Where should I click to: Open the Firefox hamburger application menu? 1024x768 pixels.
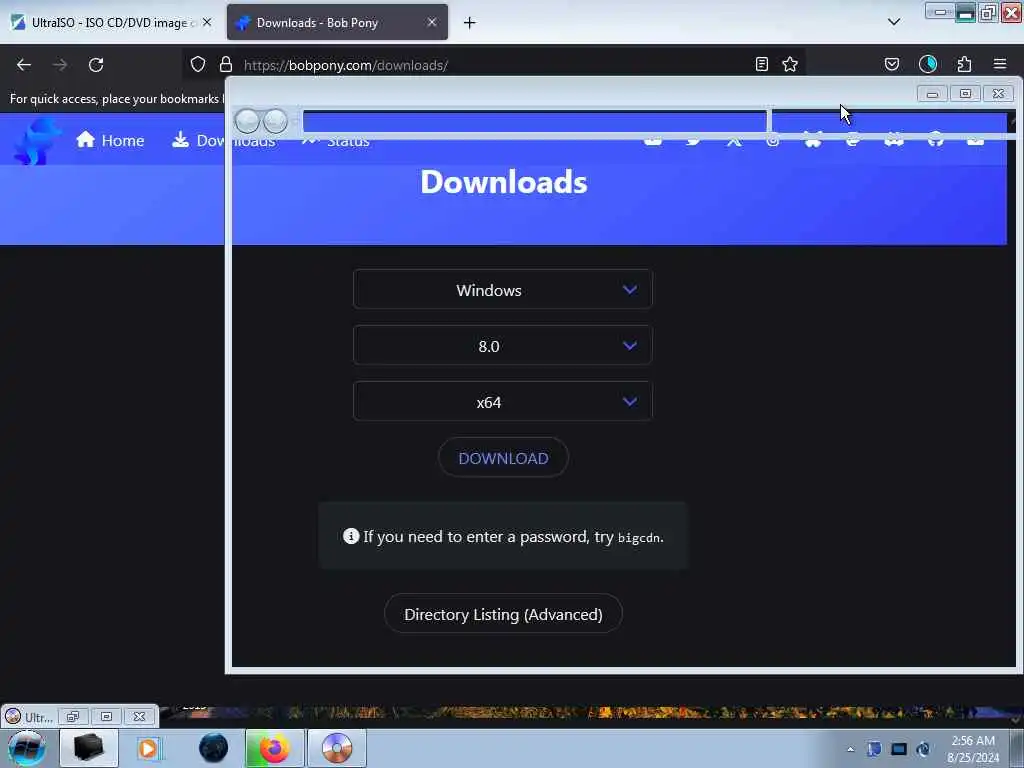point(1000,64)
